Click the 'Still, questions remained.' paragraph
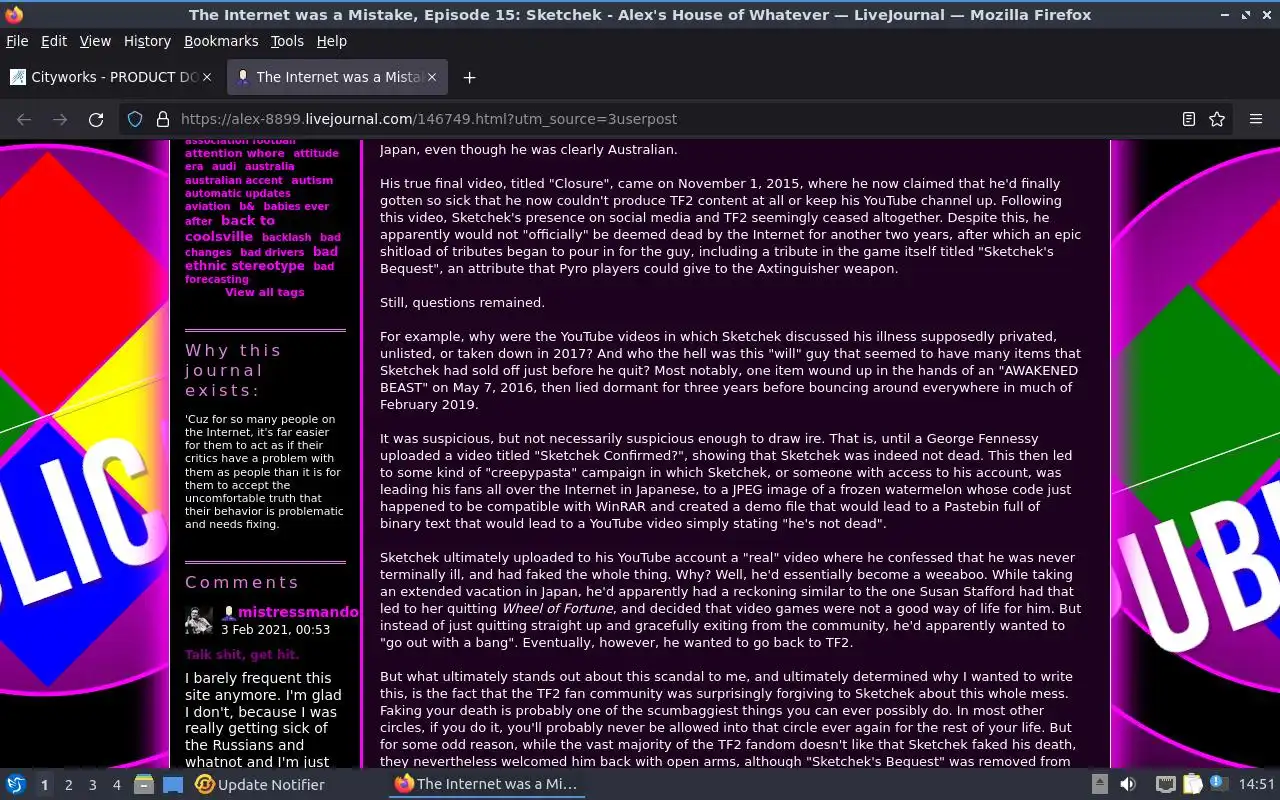The height and width of the screenshot is (800, 1280). [x=462, y=303]
